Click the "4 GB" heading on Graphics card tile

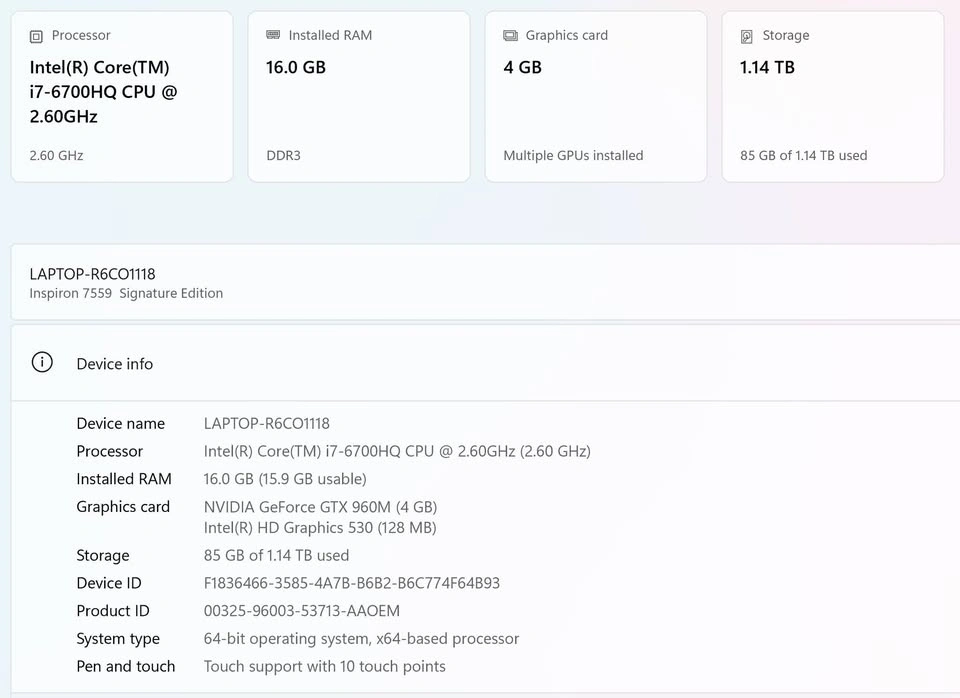pyautogui.click(x=522, y=67)
